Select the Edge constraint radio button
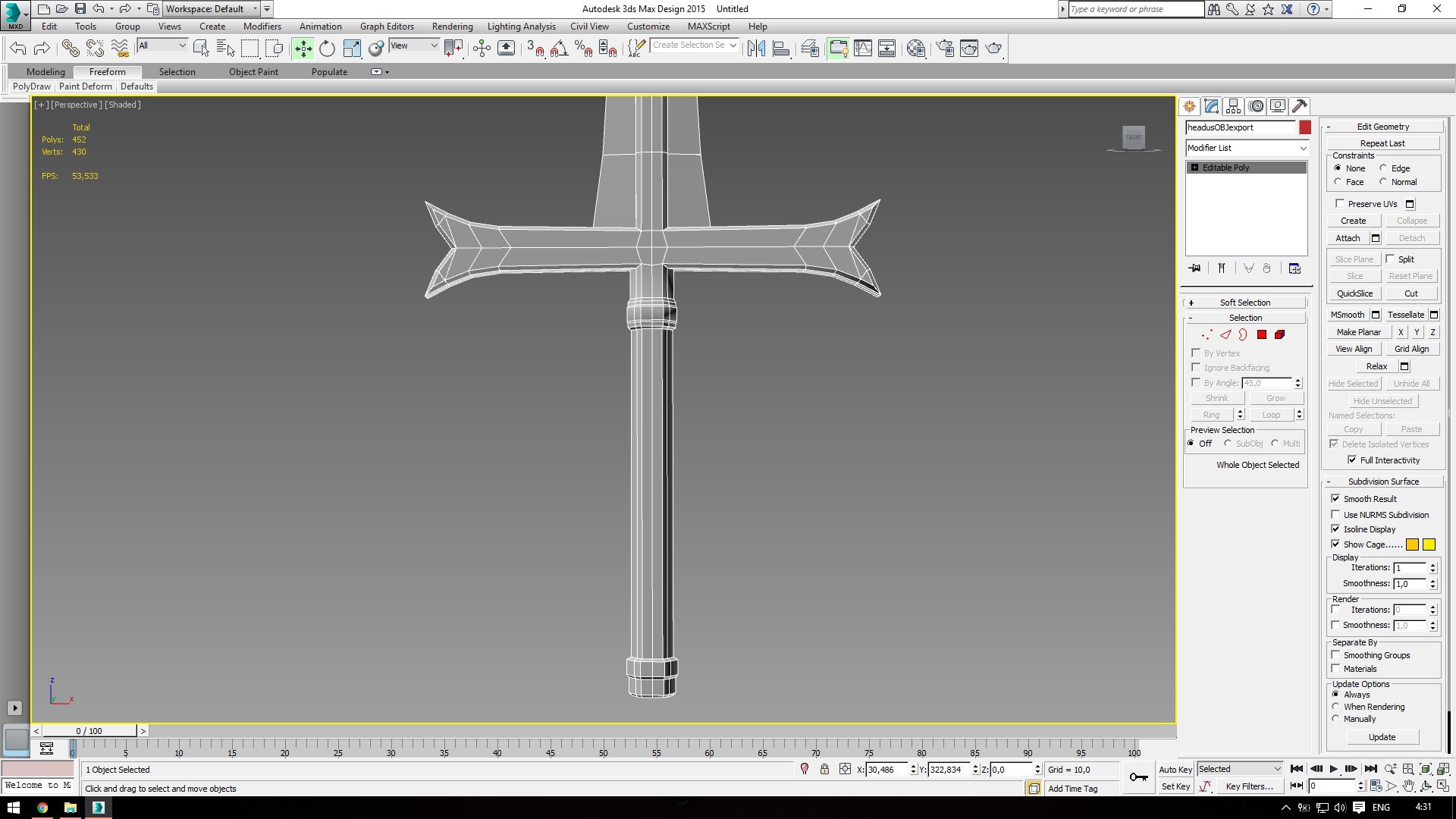This screenshot has width=1456, height=819. coord(1383,168)
